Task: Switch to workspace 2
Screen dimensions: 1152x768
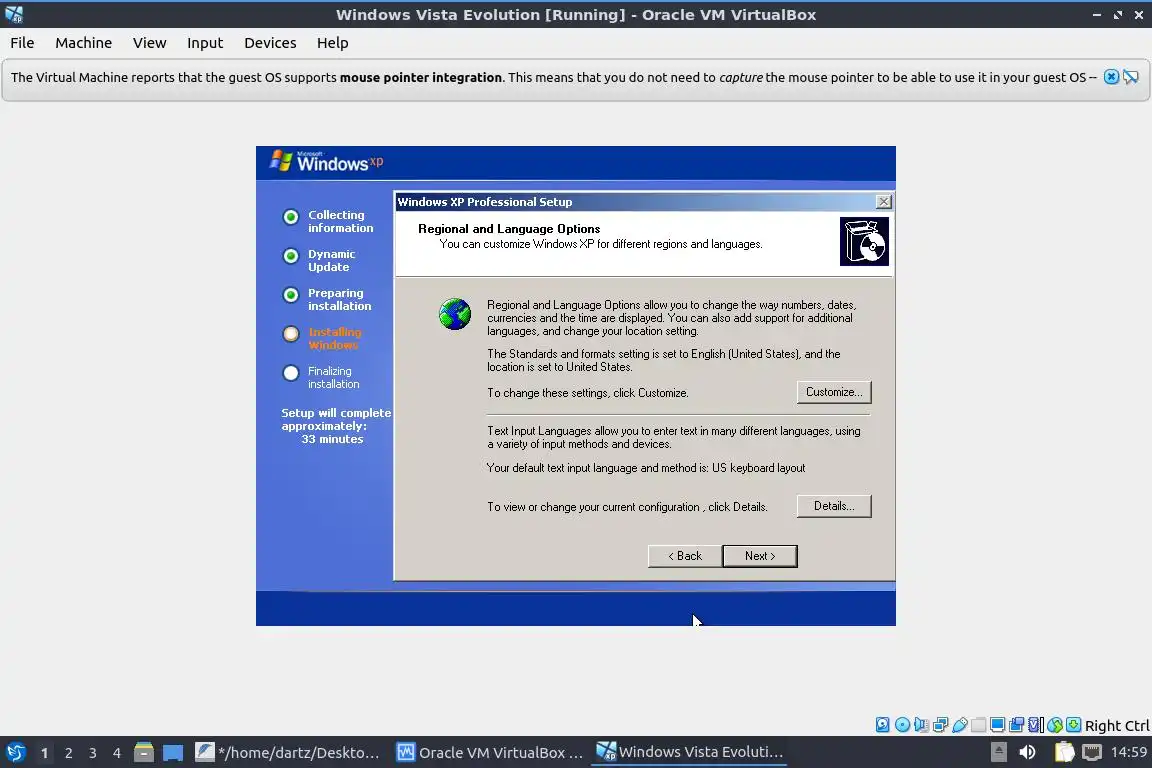Action: [x=68, y=753]
